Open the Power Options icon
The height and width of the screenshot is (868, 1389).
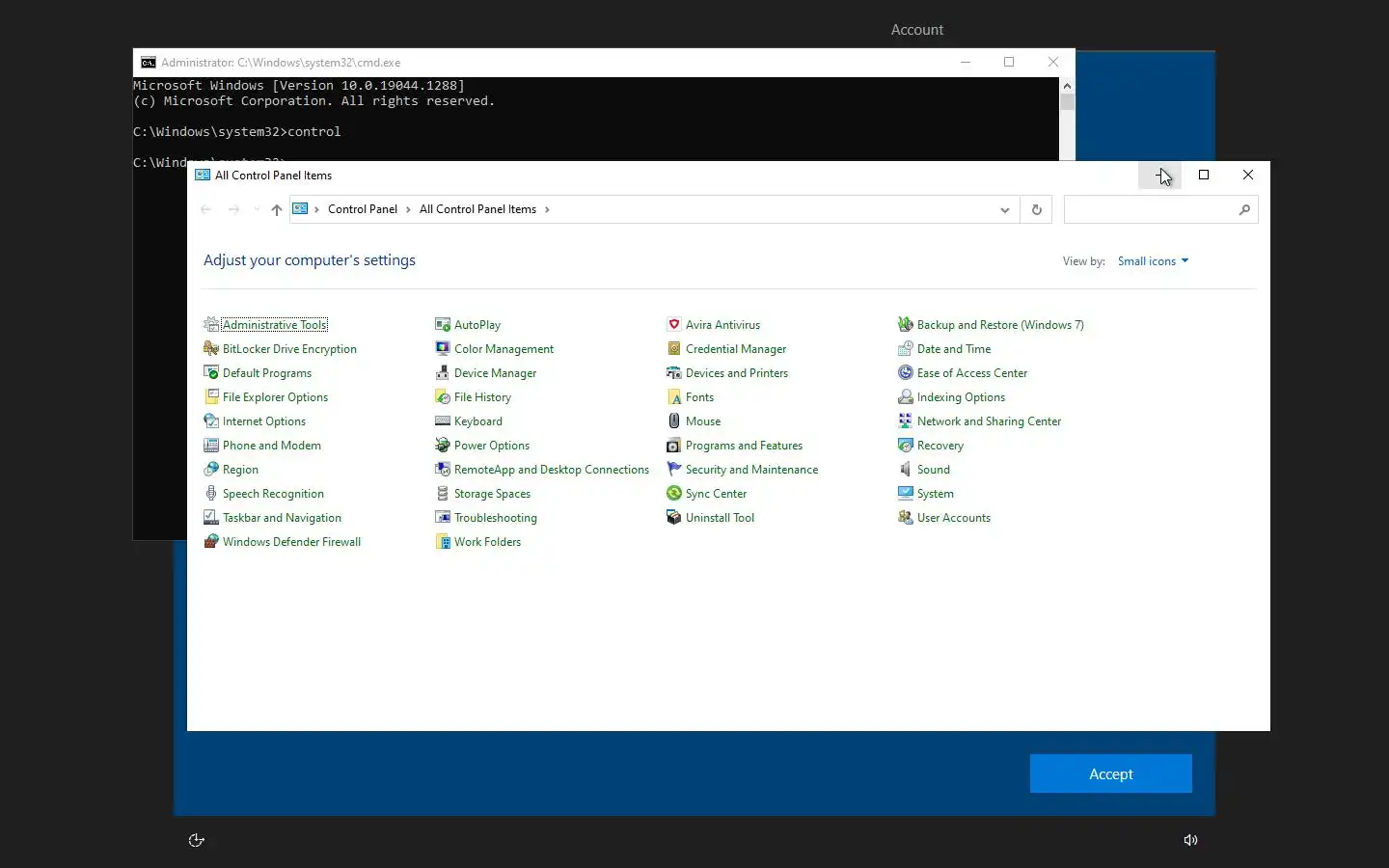coord(443,445)
